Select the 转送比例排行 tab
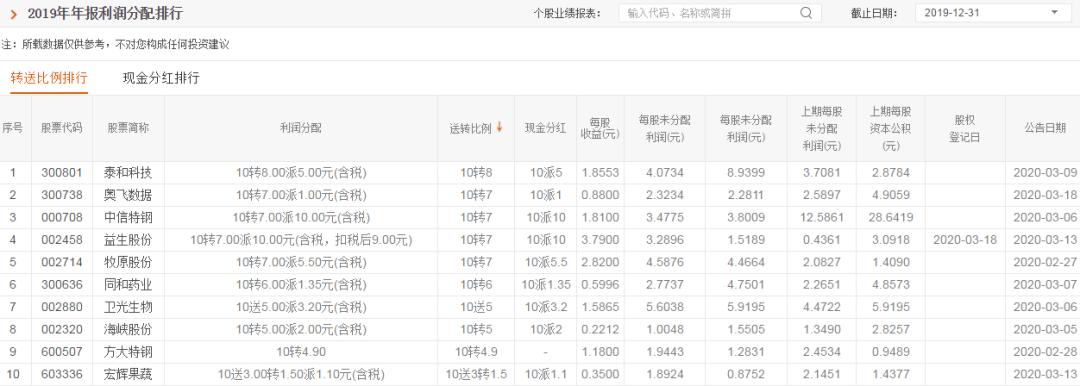 click(49, 78)
